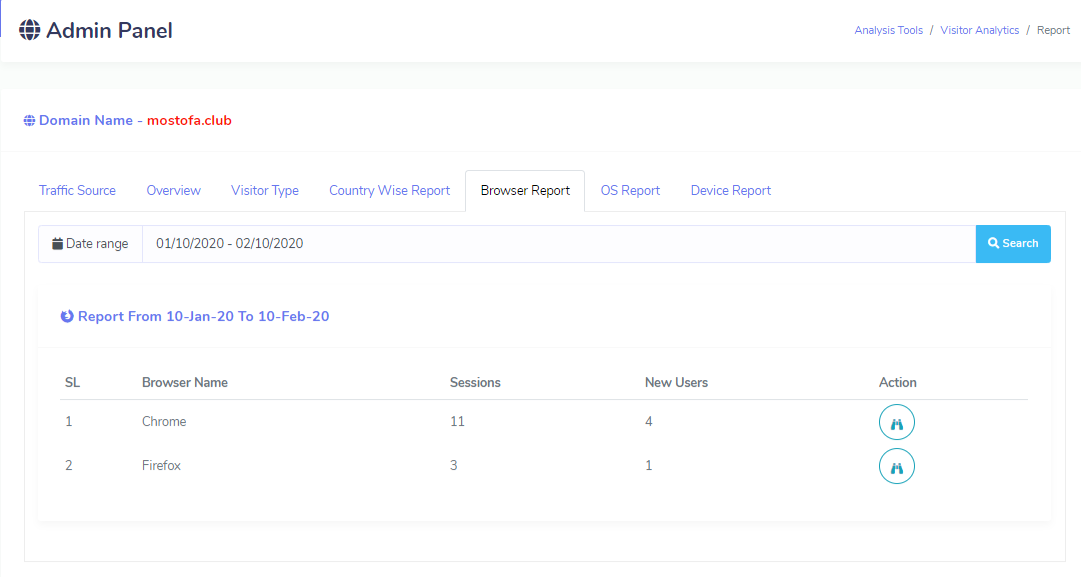The width and height of the screenshot is (1081, 577).
Task: Select the Browser Report tab
Action: point(525,191)
